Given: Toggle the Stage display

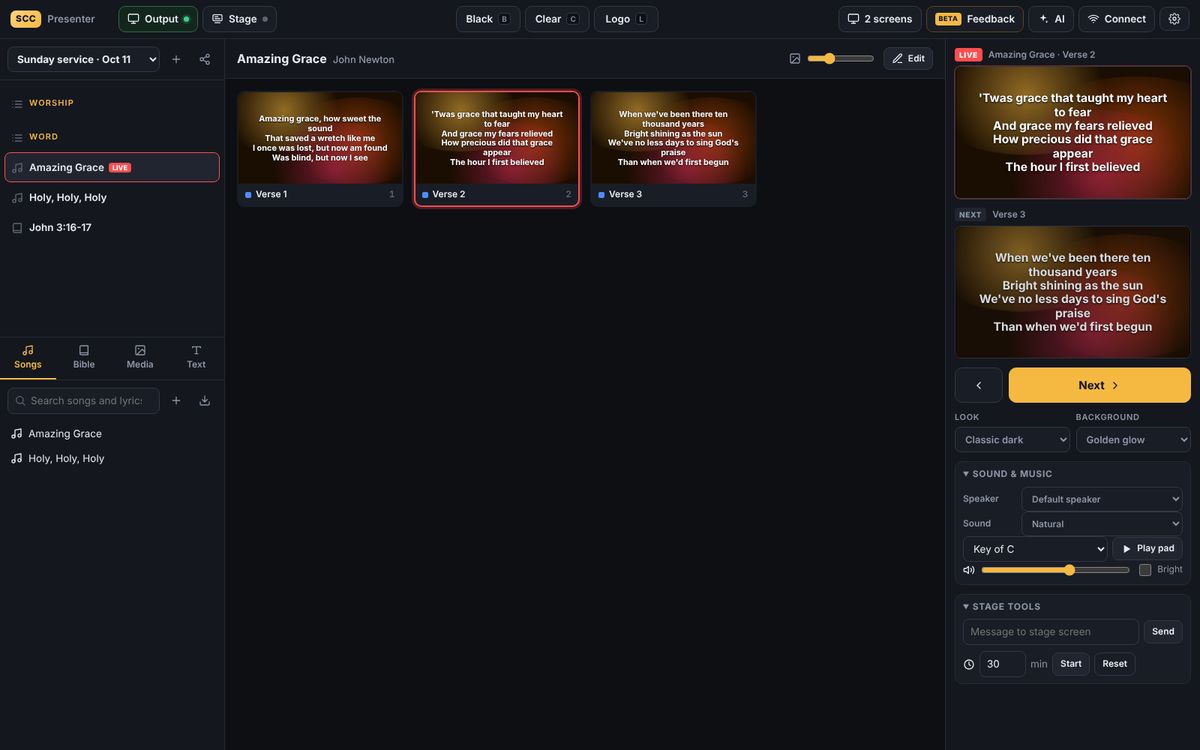Looking at the screenshot, I should (240, 19).
